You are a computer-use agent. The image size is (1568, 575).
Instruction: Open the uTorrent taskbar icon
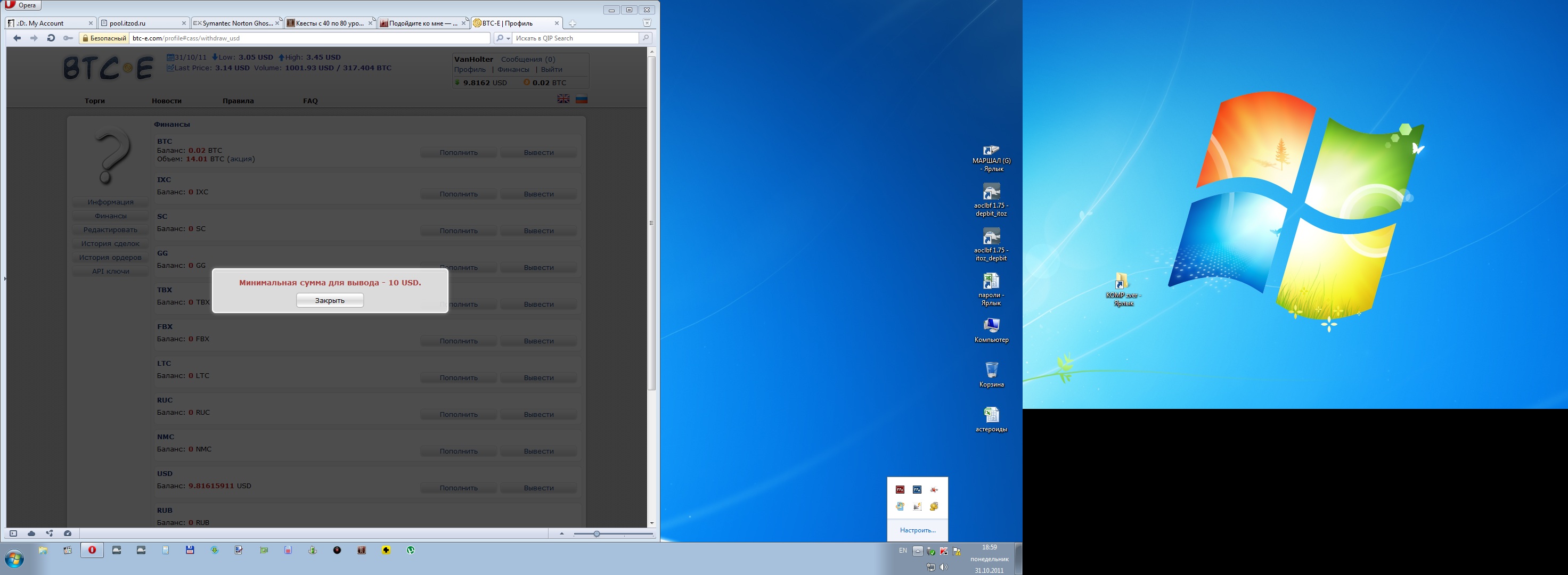(x=411, y=550)
